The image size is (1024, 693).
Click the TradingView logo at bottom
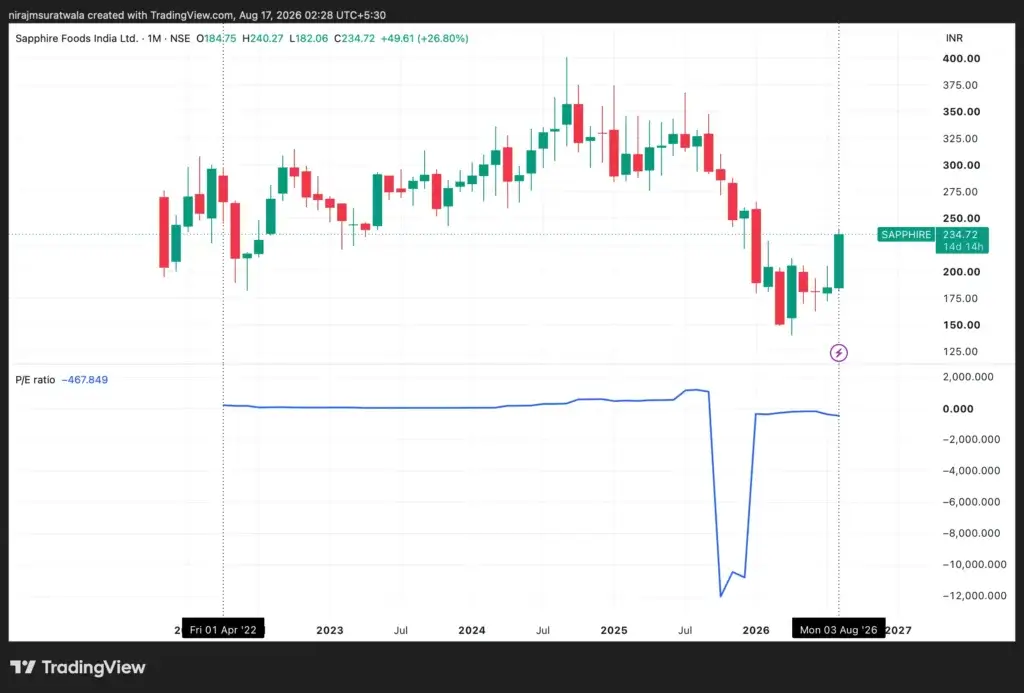point(78,667)
